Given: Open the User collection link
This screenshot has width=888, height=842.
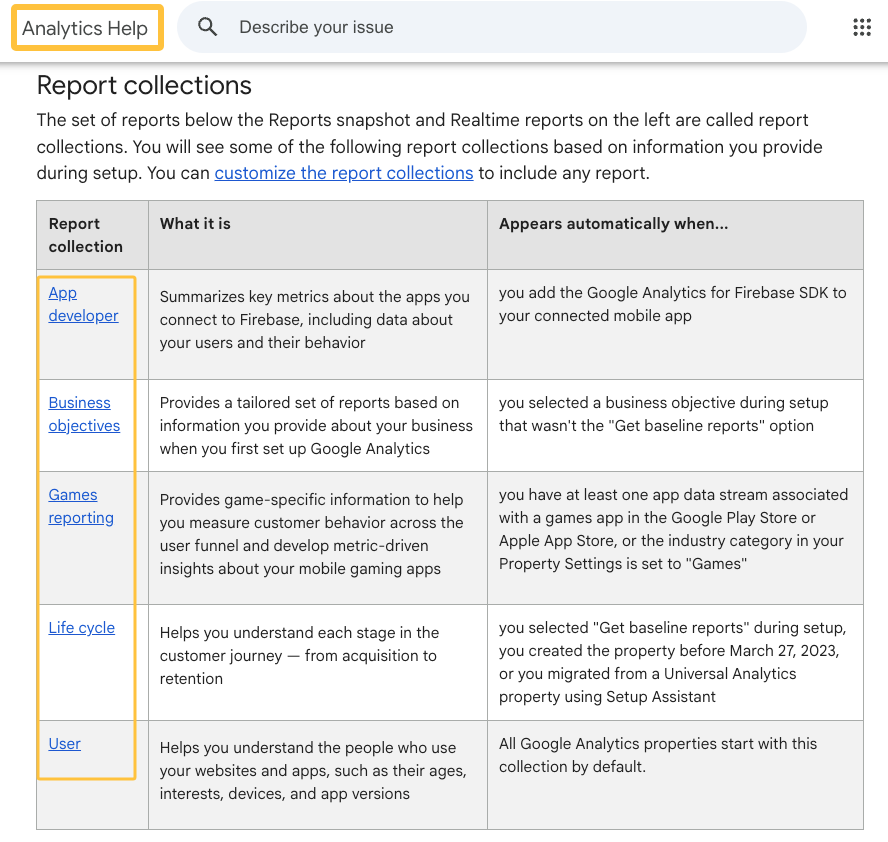Looking at the screenshot, I should (x=65, y=743).
